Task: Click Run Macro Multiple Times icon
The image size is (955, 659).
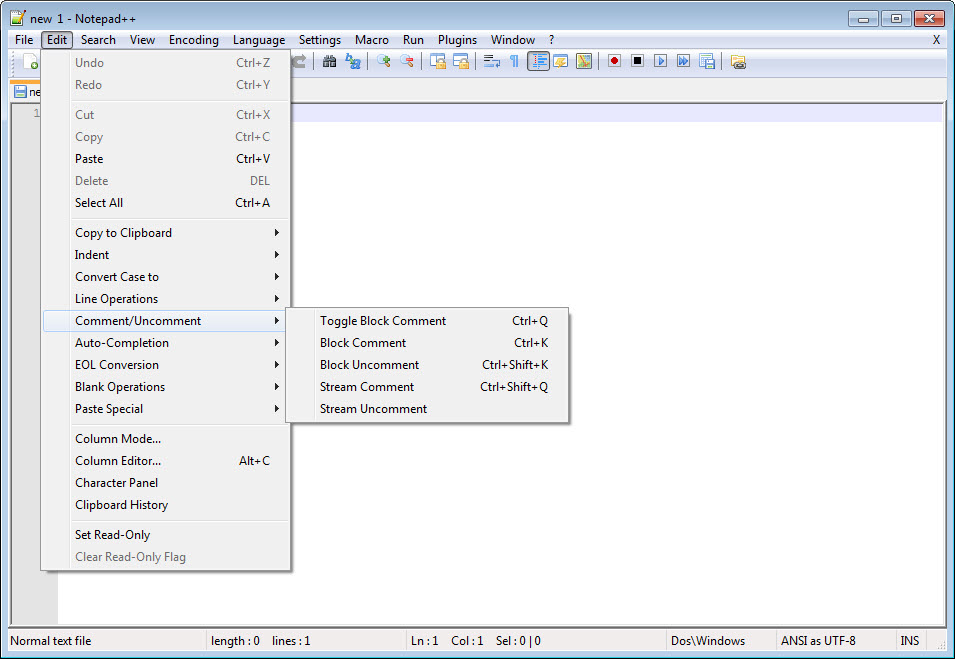Action: coord(684,61)
